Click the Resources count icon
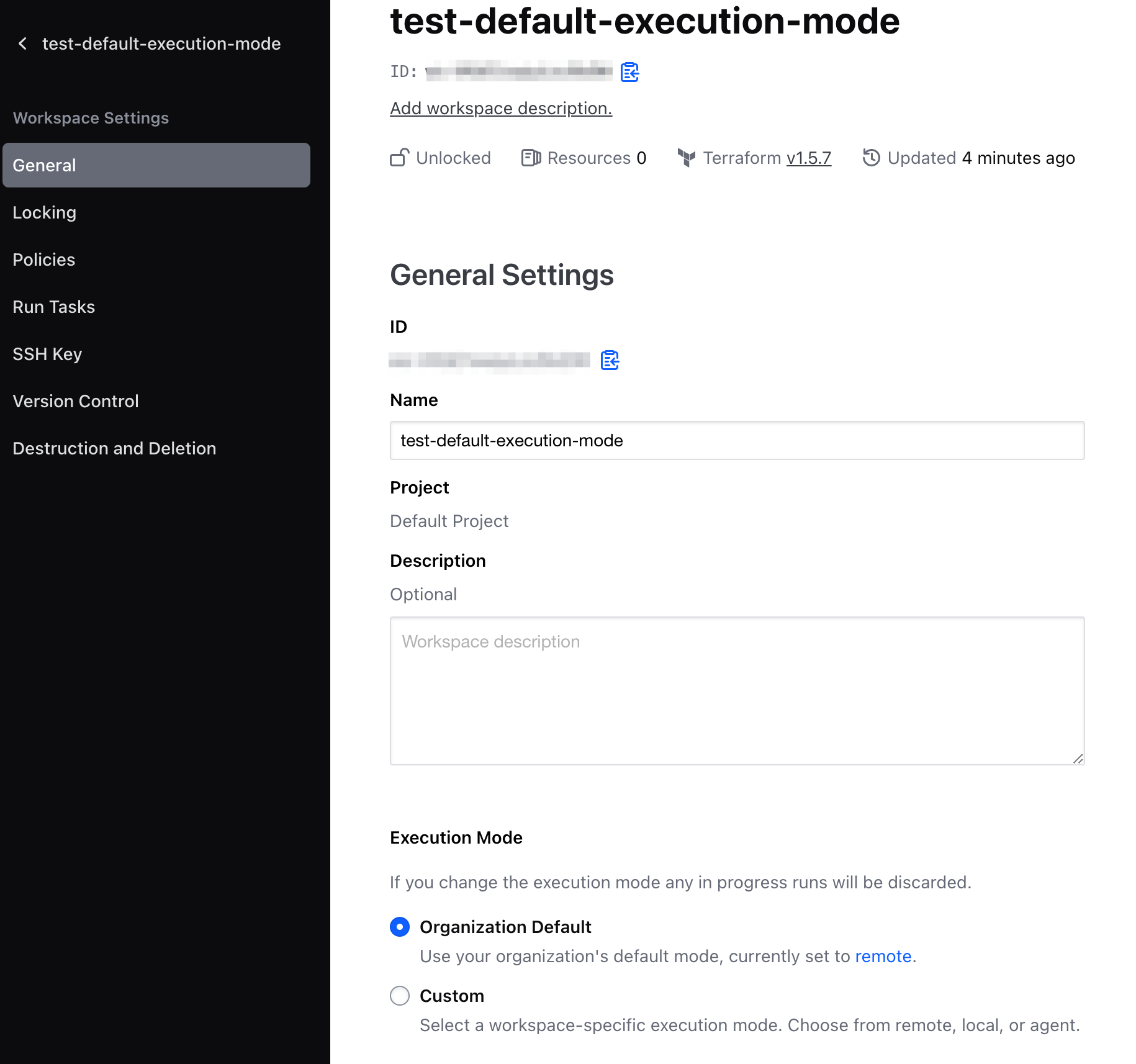The image size is (1136, 1064). point(530,158)
